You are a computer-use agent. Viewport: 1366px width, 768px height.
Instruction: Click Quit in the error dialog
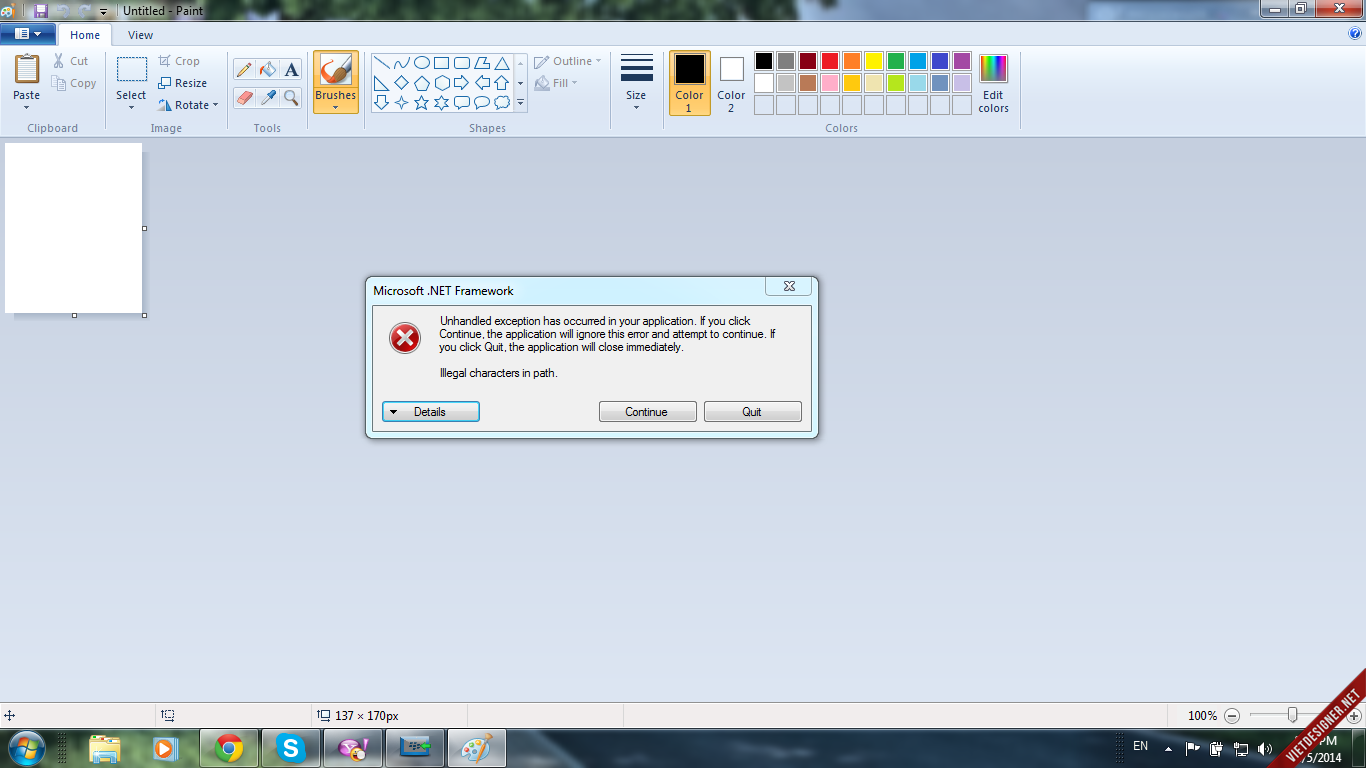pos(752,412)
